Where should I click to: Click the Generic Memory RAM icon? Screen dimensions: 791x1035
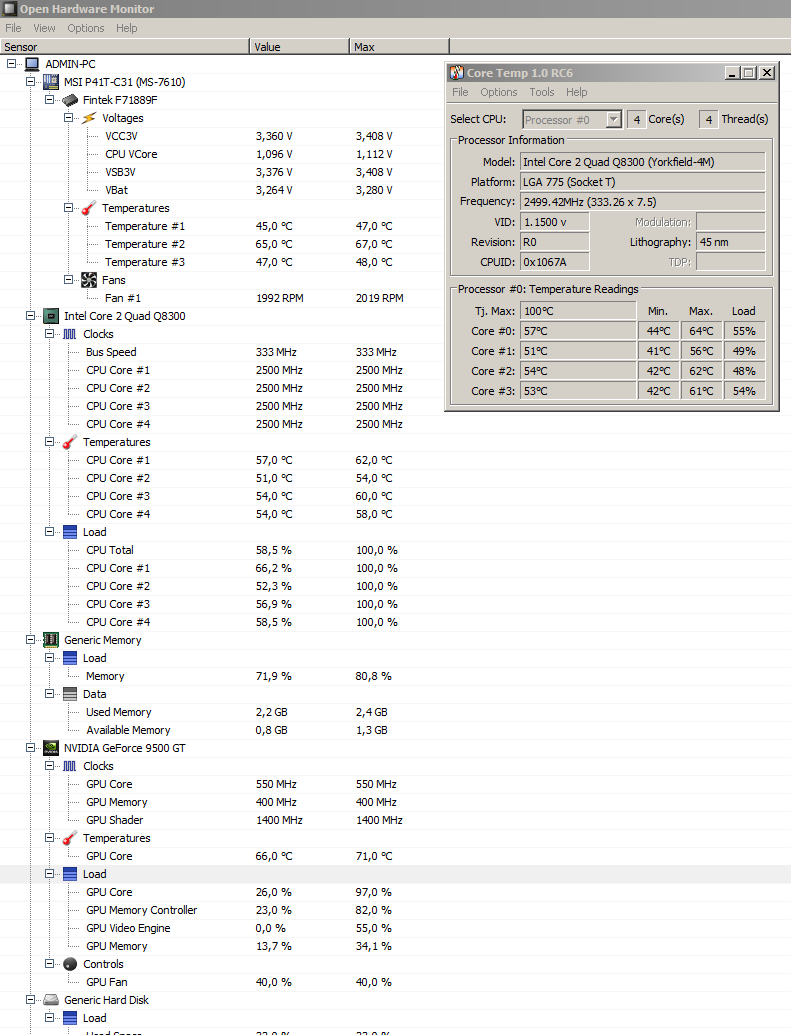pos(51,640)
